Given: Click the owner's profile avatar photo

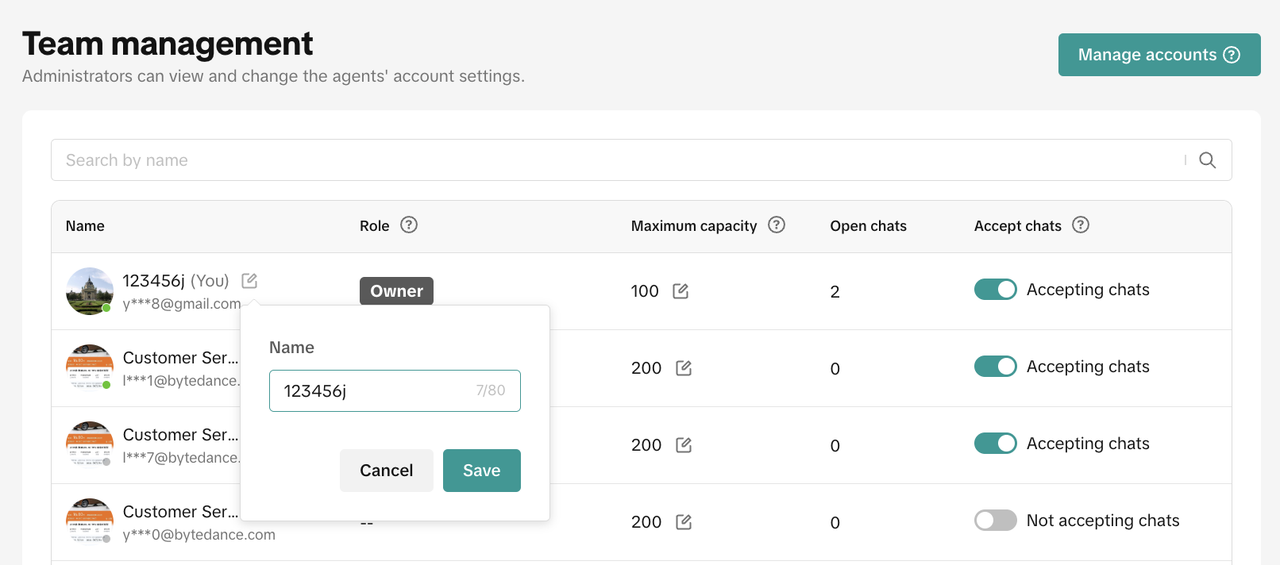Looking at the screenshot, I should (89, 291).
